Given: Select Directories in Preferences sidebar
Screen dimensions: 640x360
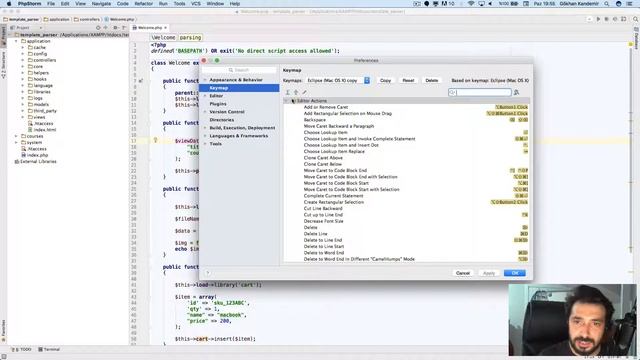Looking at the screenshot, I should click(222, 120).
